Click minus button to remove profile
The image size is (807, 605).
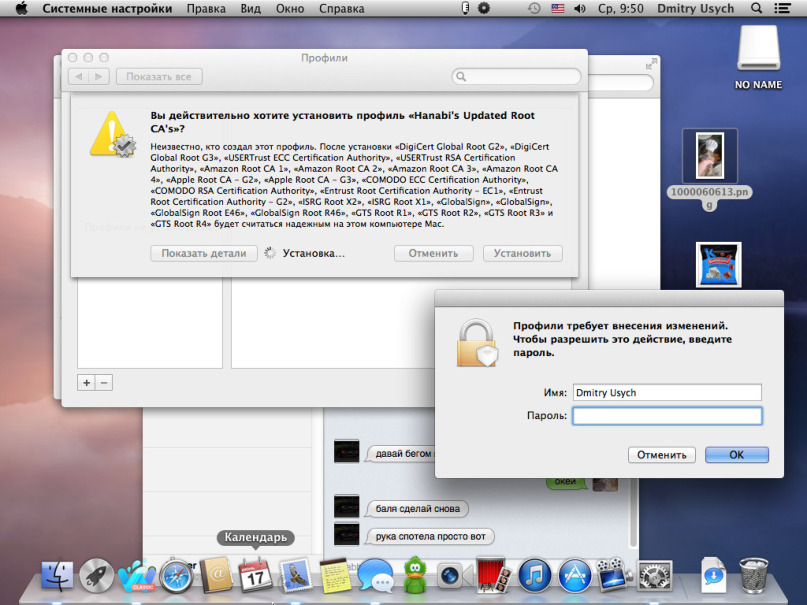[104, 383]
